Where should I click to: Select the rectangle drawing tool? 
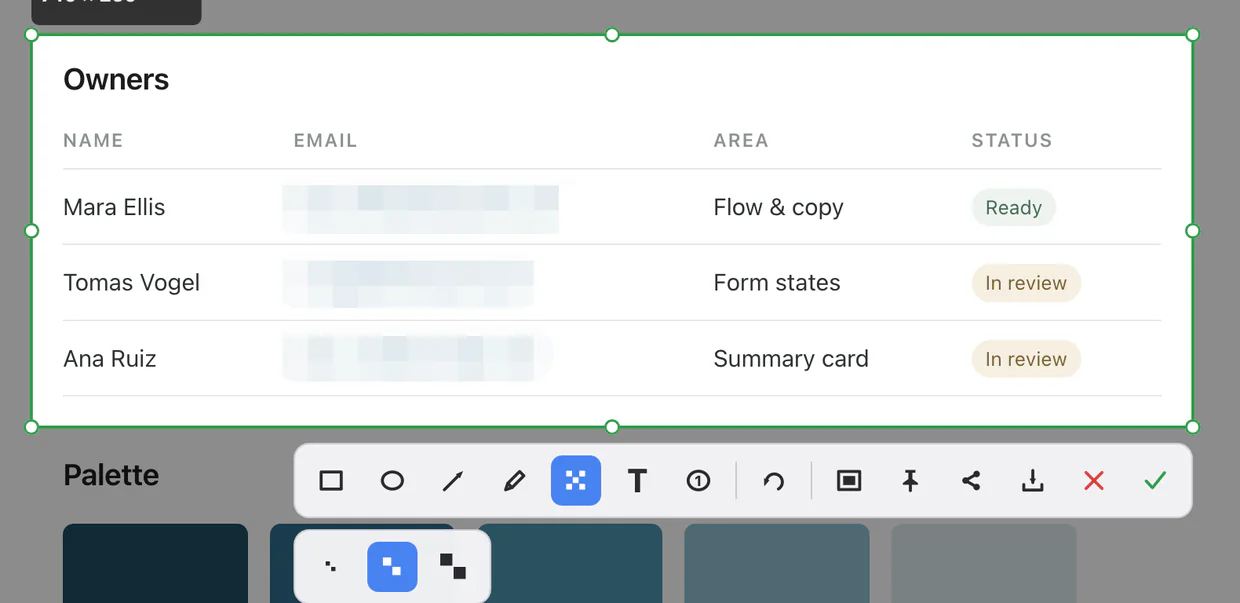331,481
